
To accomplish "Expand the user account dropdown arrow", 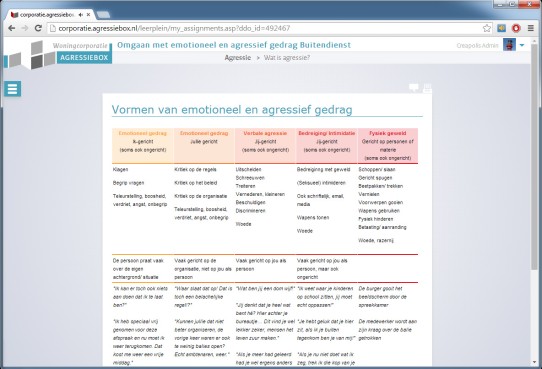I will click(522, 45).
